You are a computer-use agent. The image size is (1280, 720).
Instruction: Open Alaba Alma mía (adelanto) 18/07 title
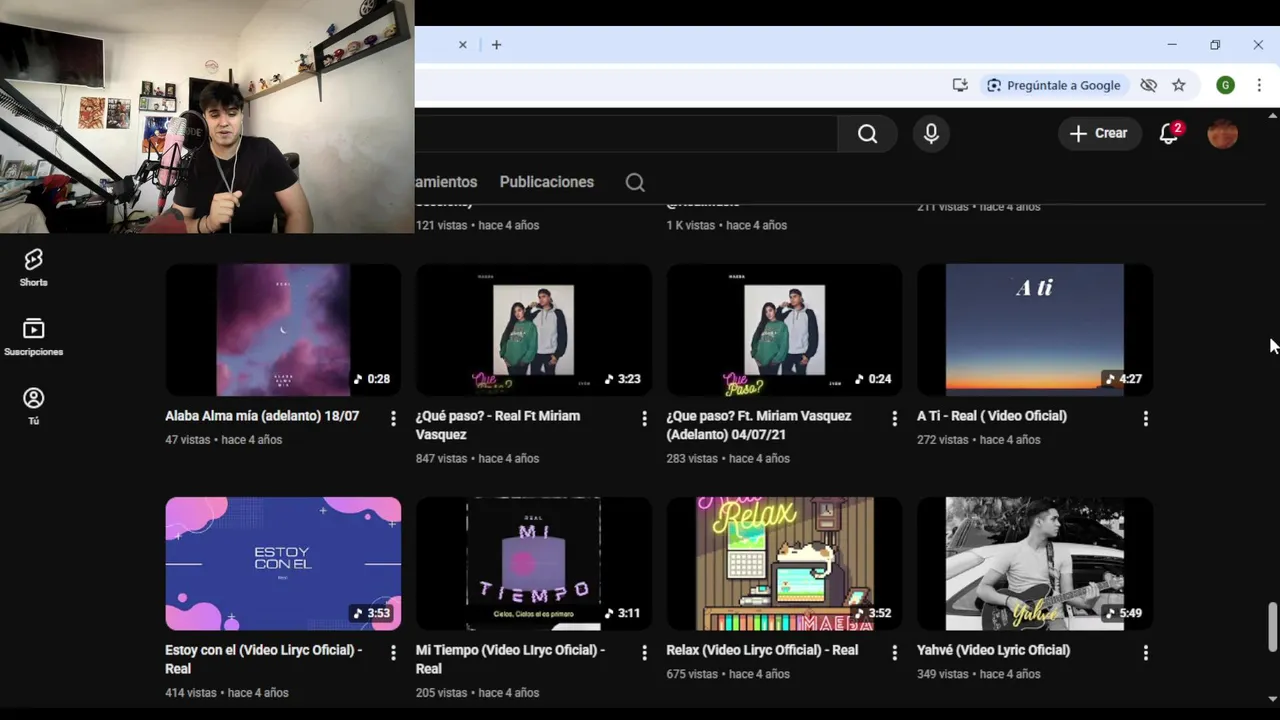[x=262, y=416]
